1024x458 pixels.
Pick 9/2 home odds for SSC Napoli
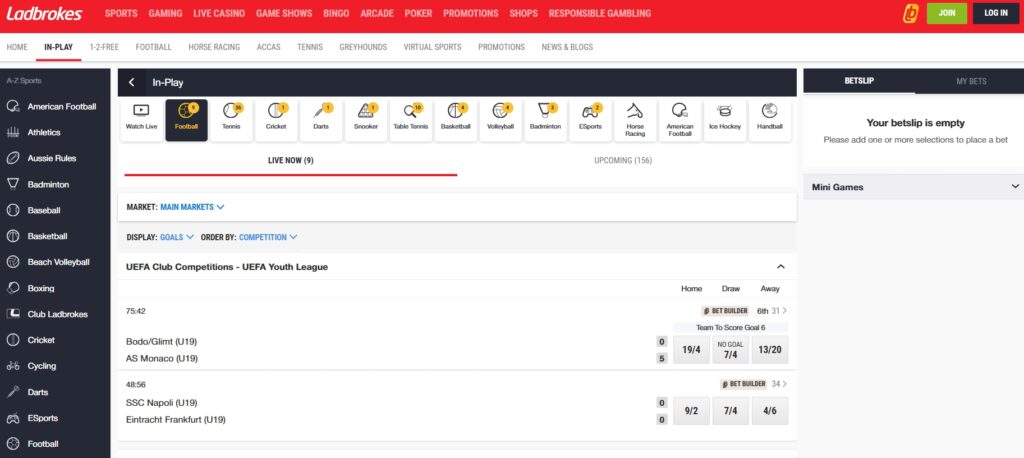[691, 411]
